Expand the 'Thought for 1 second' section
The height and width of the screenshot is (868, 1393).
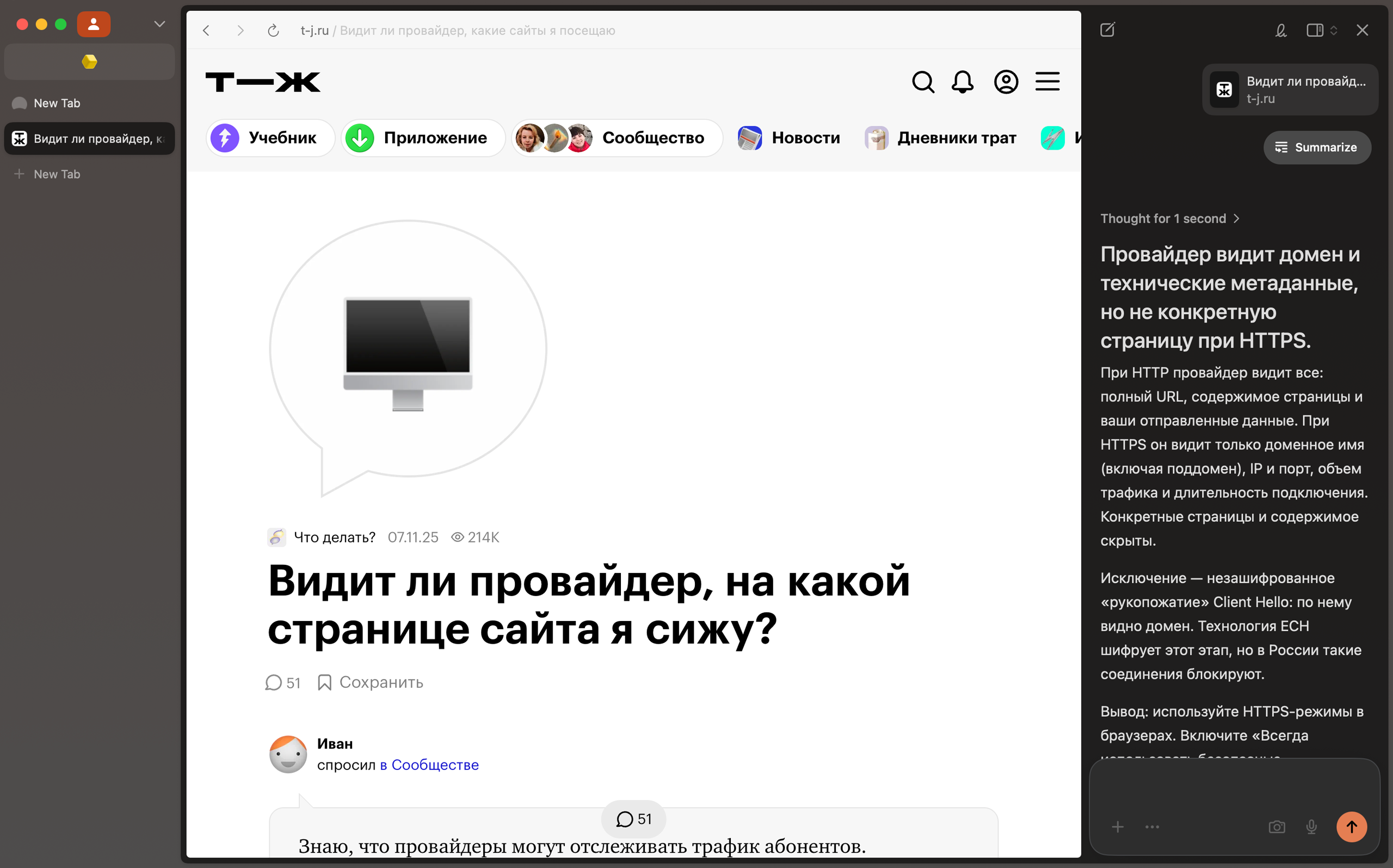pyautogui.click(x=1170, y=219)
